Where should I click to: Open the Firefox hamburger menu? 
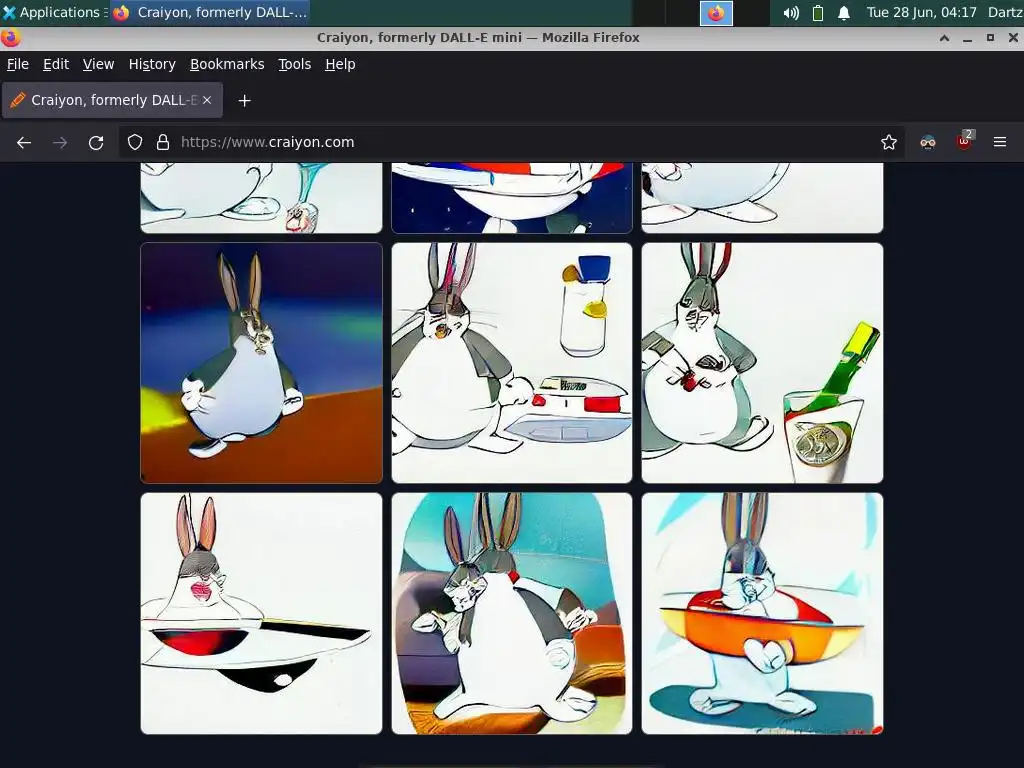click(x=1000, y=142)
